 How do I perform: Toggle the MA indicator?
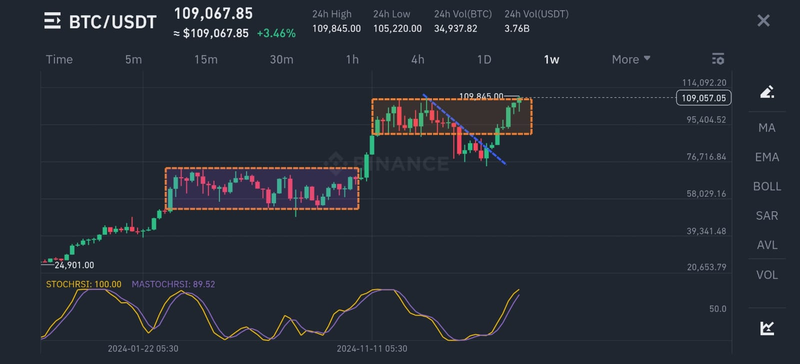767,128
